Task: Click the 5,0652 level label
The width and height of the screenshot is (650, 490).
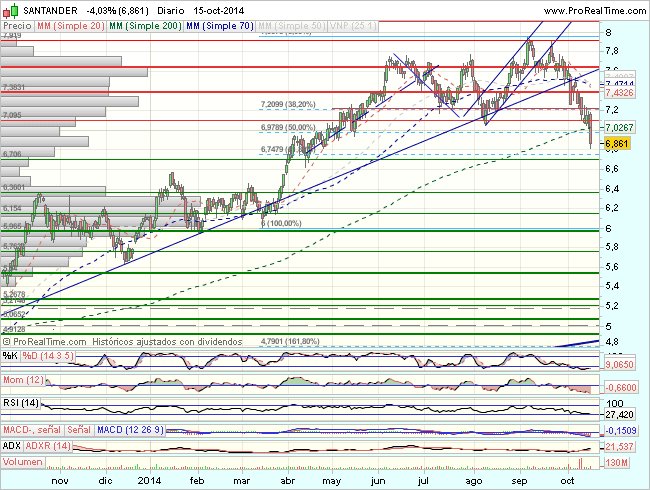Action: 14,314
